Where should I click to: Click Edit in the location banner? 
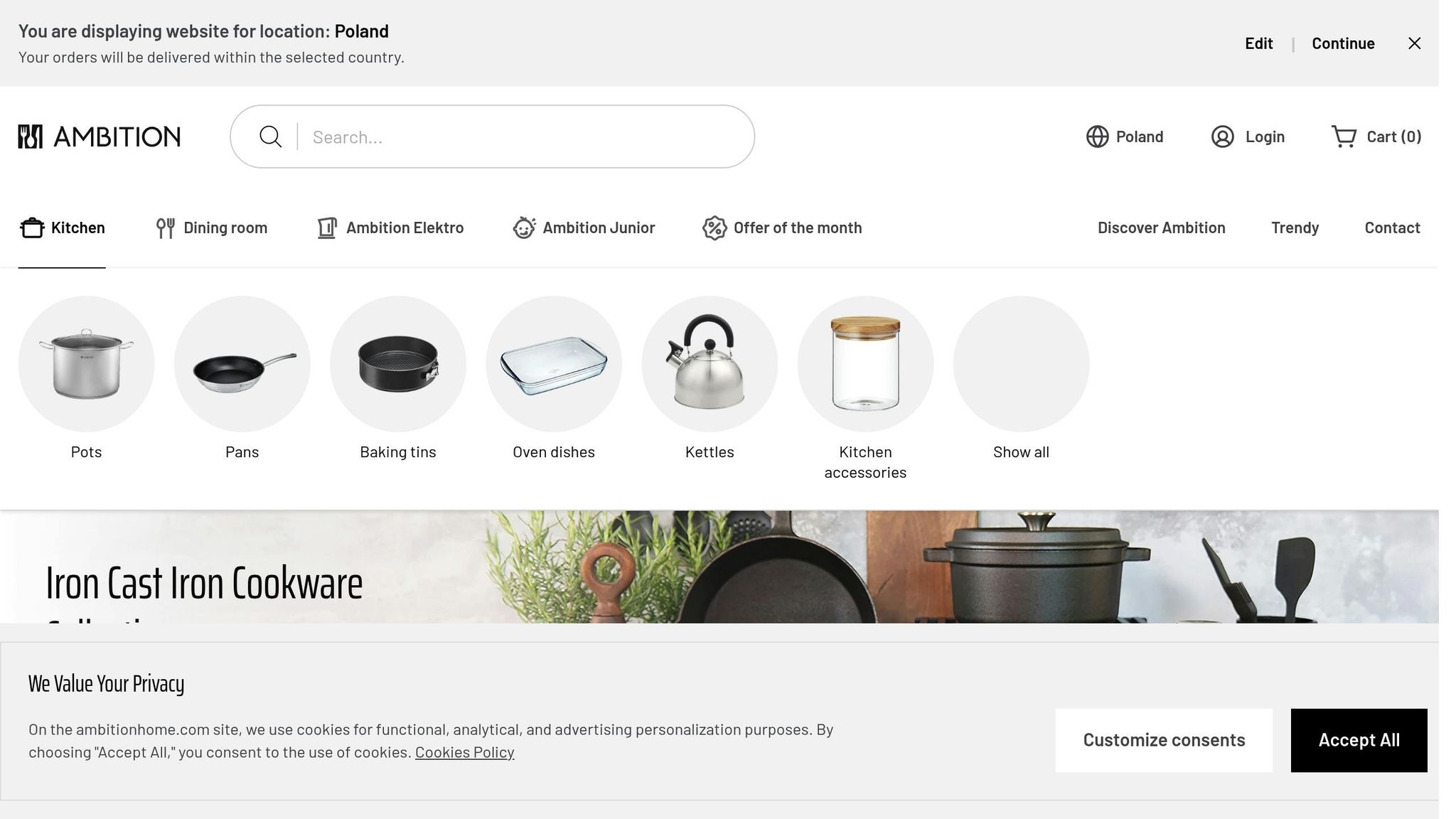pyautogui.click(x=1258, y=43)
